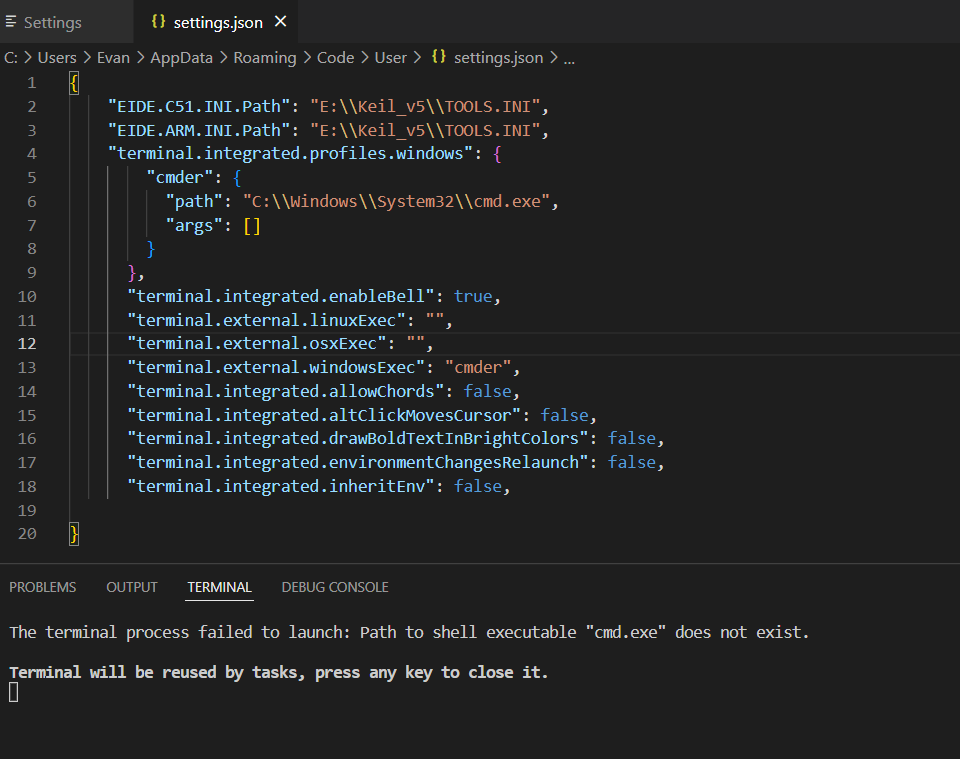Click the true value of enableBell
960x759 pixels.
472,296
